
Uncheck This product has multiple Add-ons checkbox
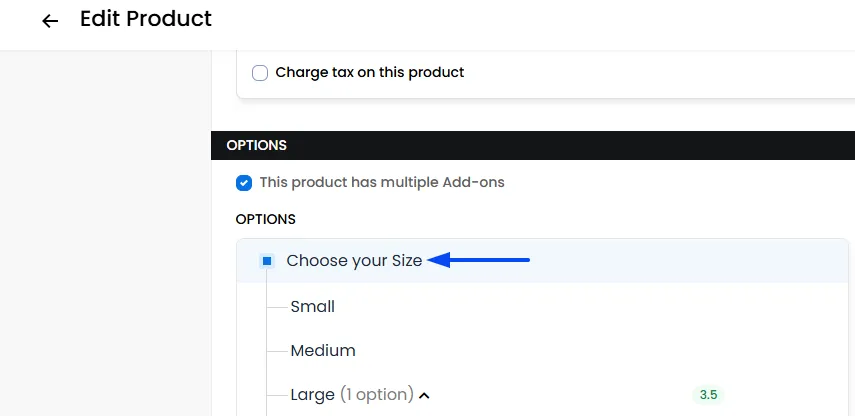(244, 183)
